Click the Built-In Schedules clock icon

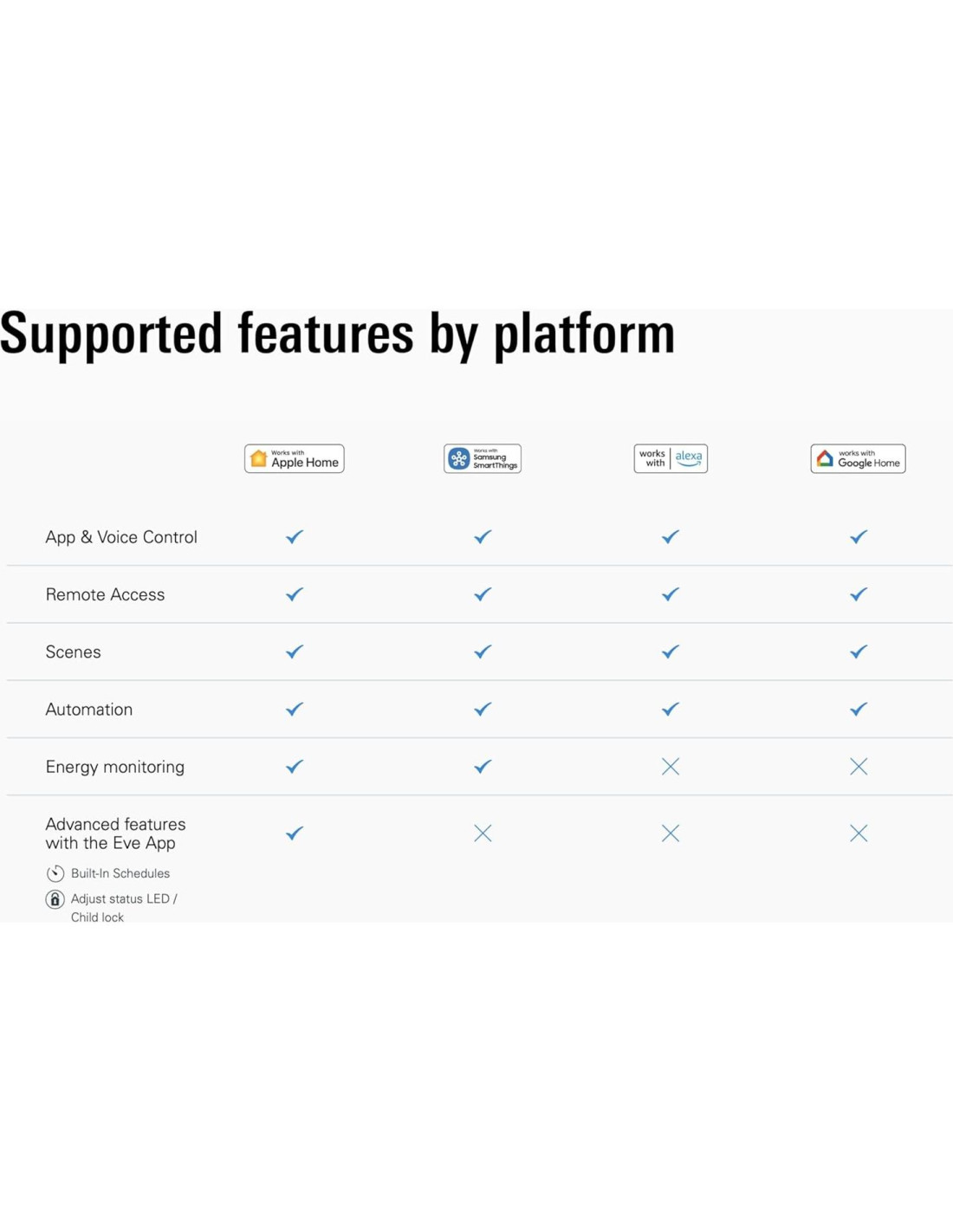55,873
